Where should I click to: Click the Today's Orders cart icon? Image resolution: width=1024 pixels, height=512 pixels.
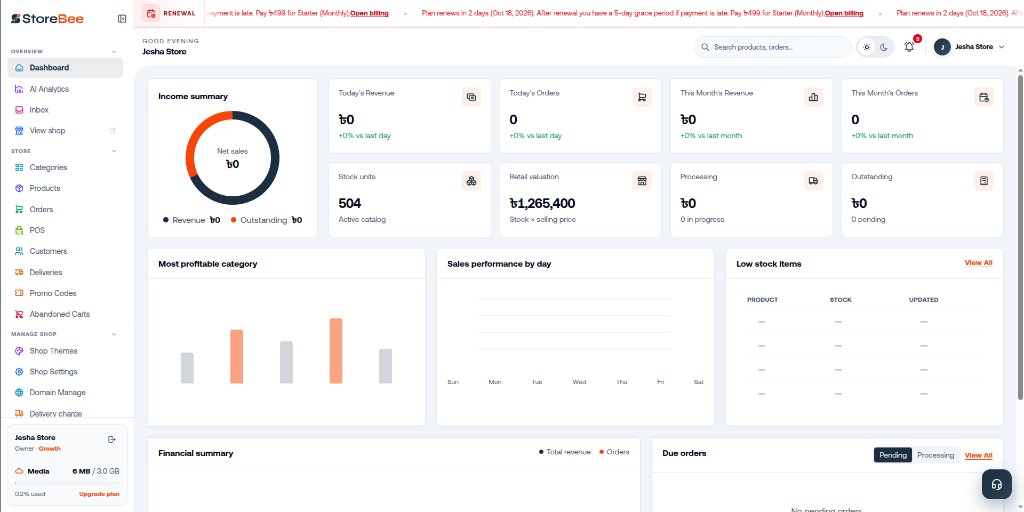tap(642, 97)
